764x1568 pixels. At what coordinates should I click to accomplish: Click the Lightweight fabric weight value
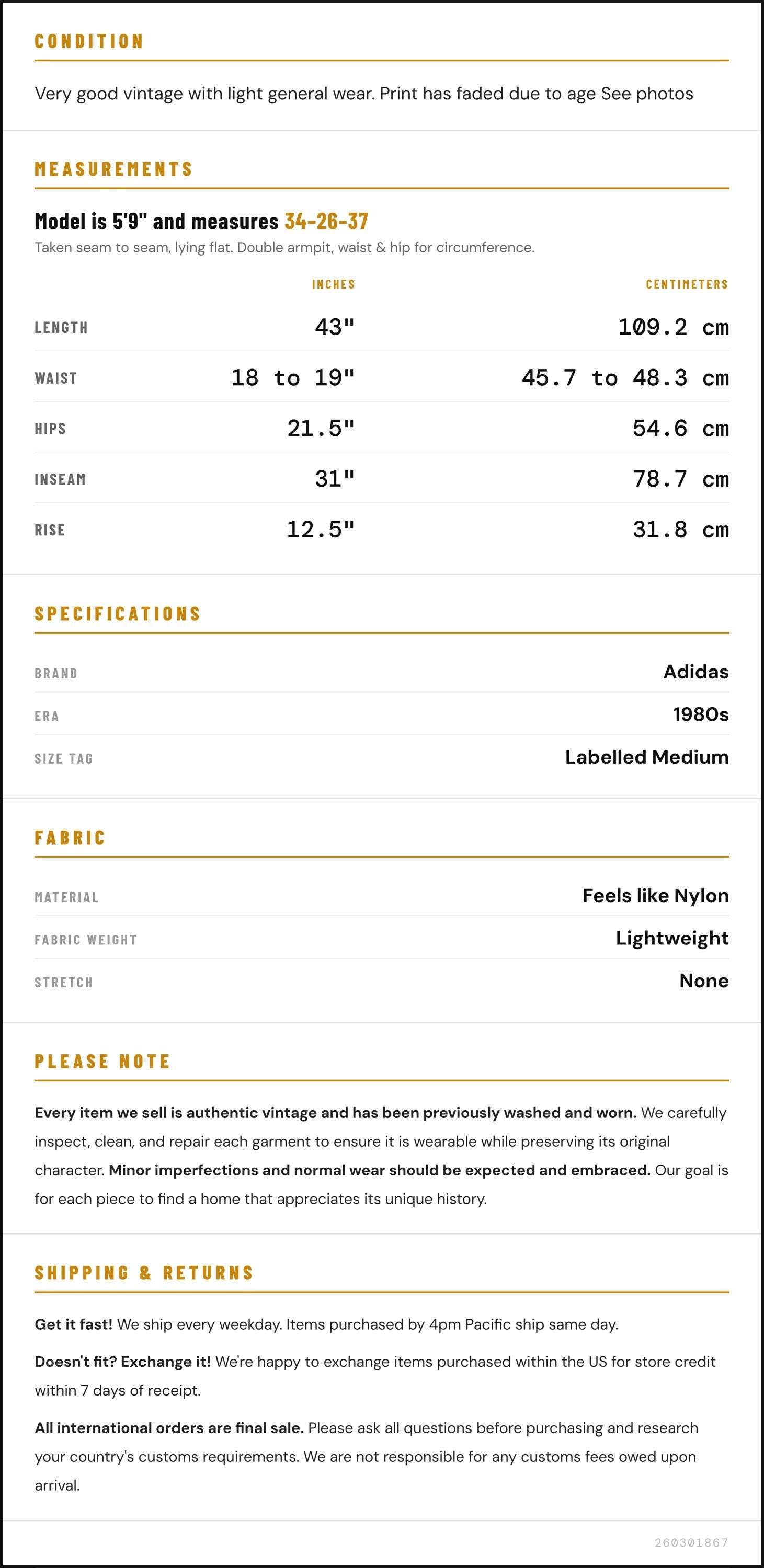[672, 938]
